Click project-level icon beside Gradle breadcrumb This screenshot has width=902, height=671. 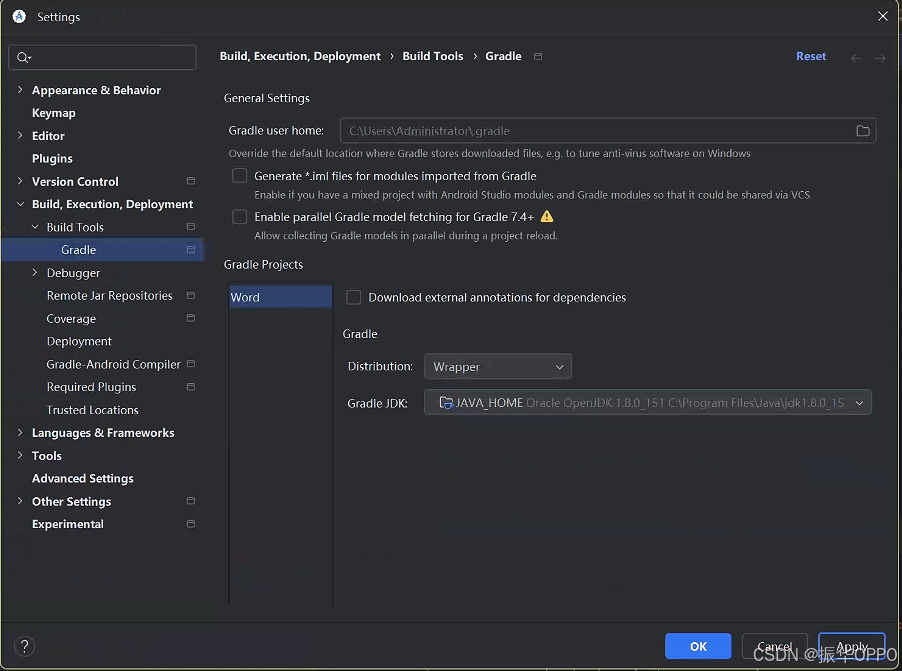pos(538,56)
